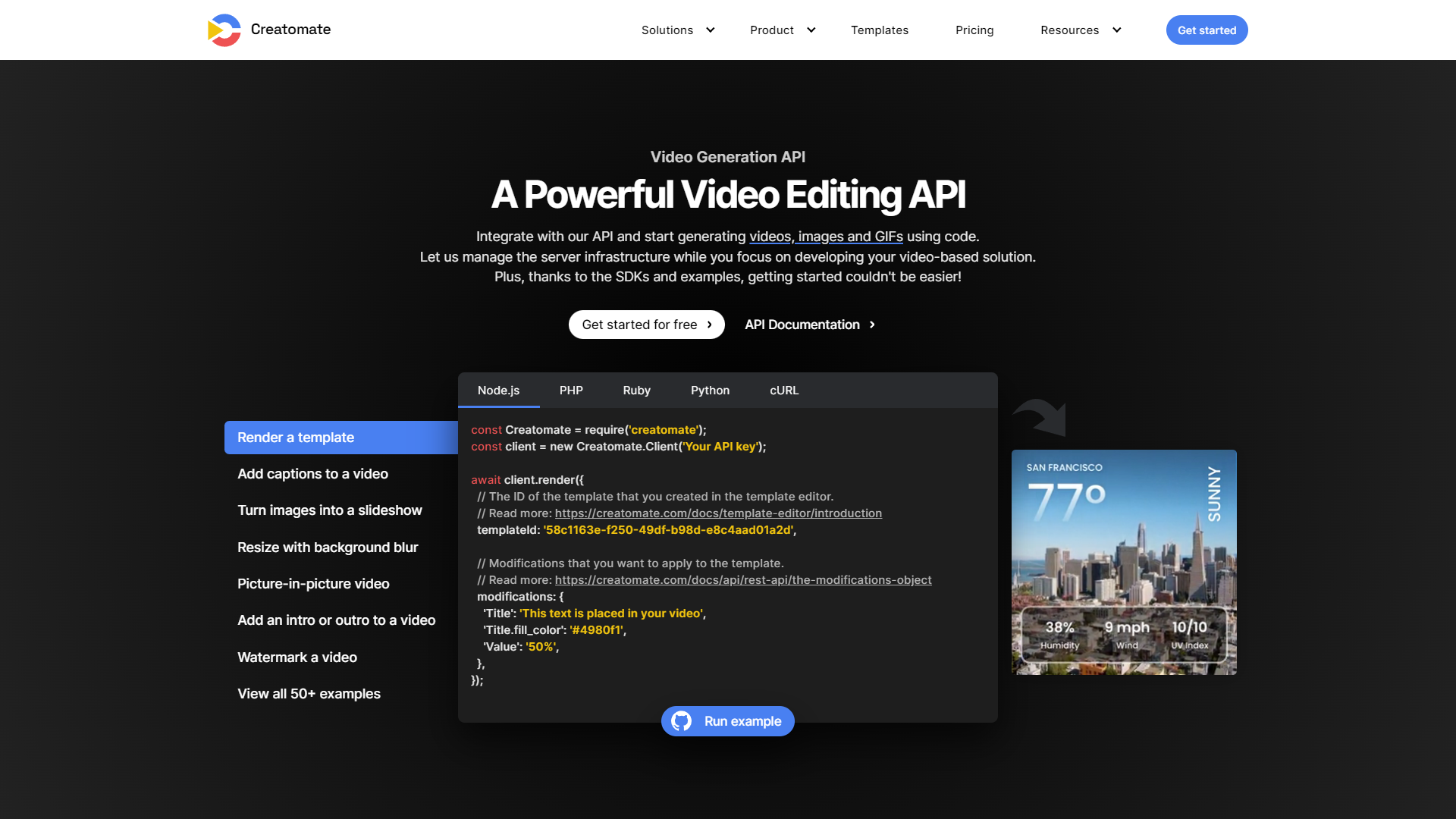The width and height of the screenshot is (1456, 819).
Task: Switch to the Ruby tab
Action: (636, 391)
